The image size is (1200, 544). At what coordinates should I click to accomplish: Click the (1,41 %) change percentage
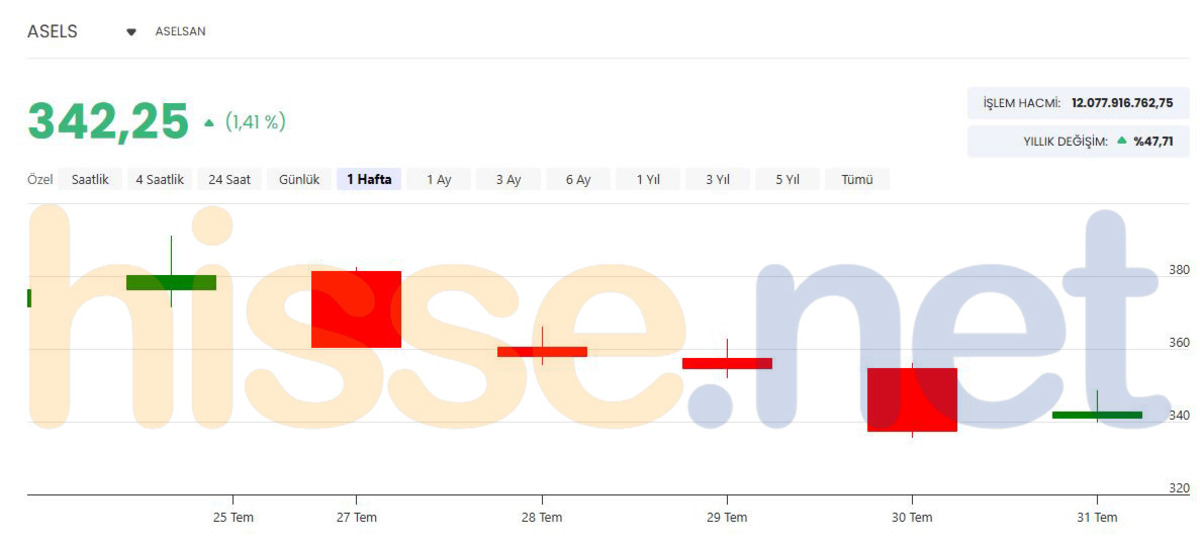[x=255, y=122]
